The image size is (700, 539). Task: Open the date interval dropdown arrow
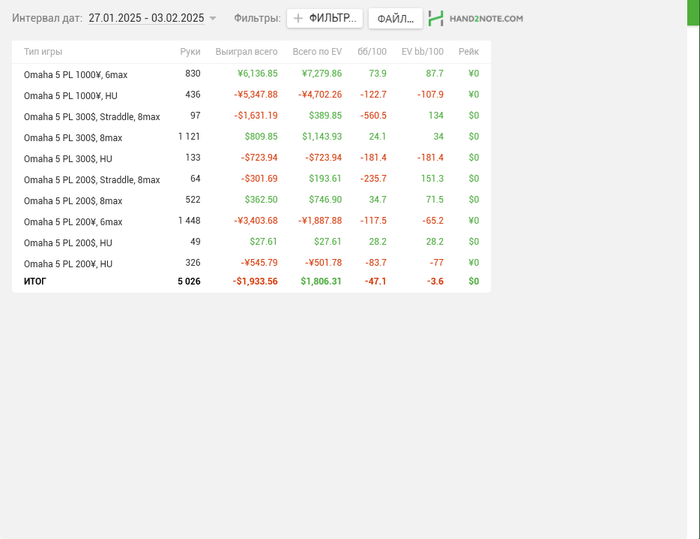click(213, 19)
